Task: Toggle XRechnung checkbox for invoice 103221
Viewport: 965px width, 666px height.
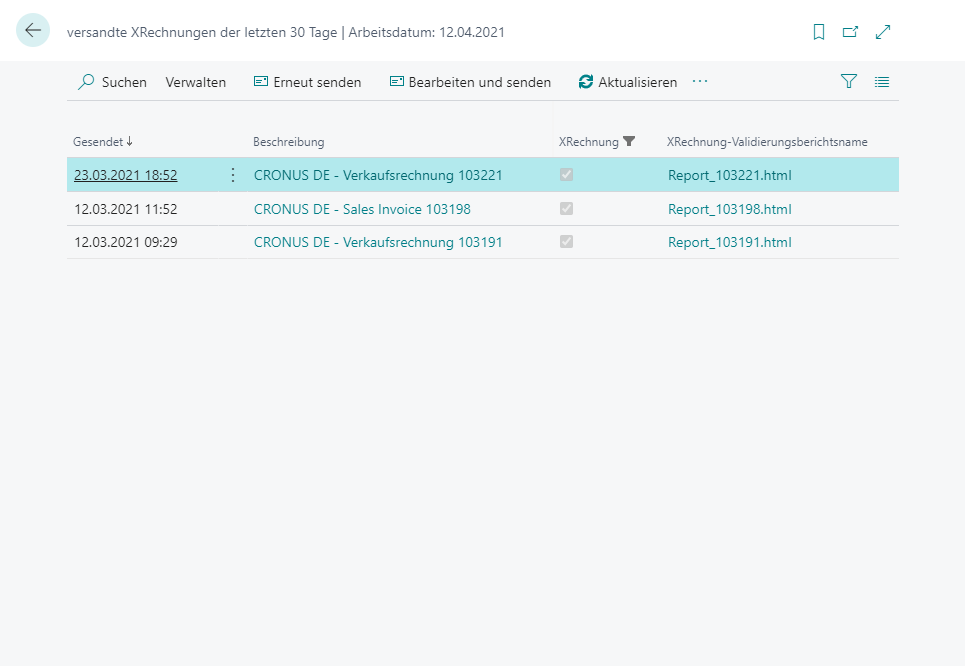Action: pos(566,175)
